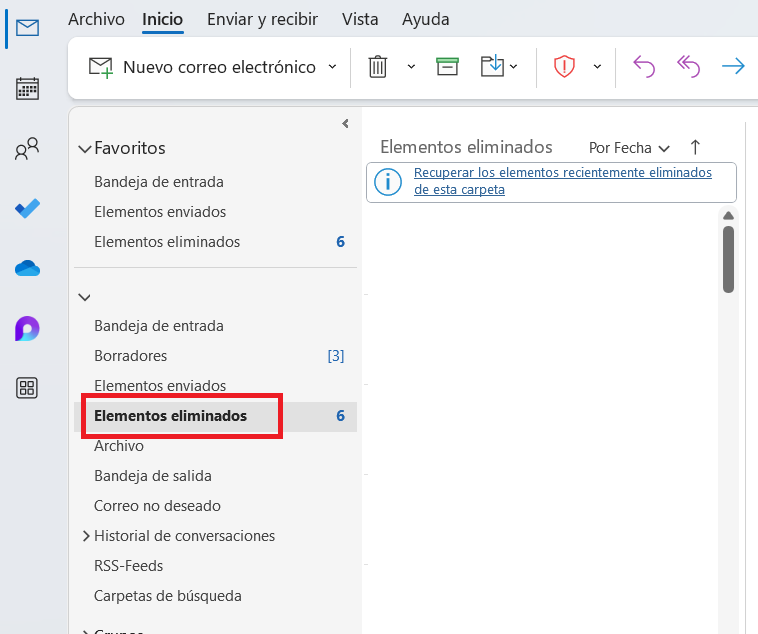Open the Nuevo correo electrónico dropdown arrow
This screenshot has height=634, width=758.
point(333,67)
